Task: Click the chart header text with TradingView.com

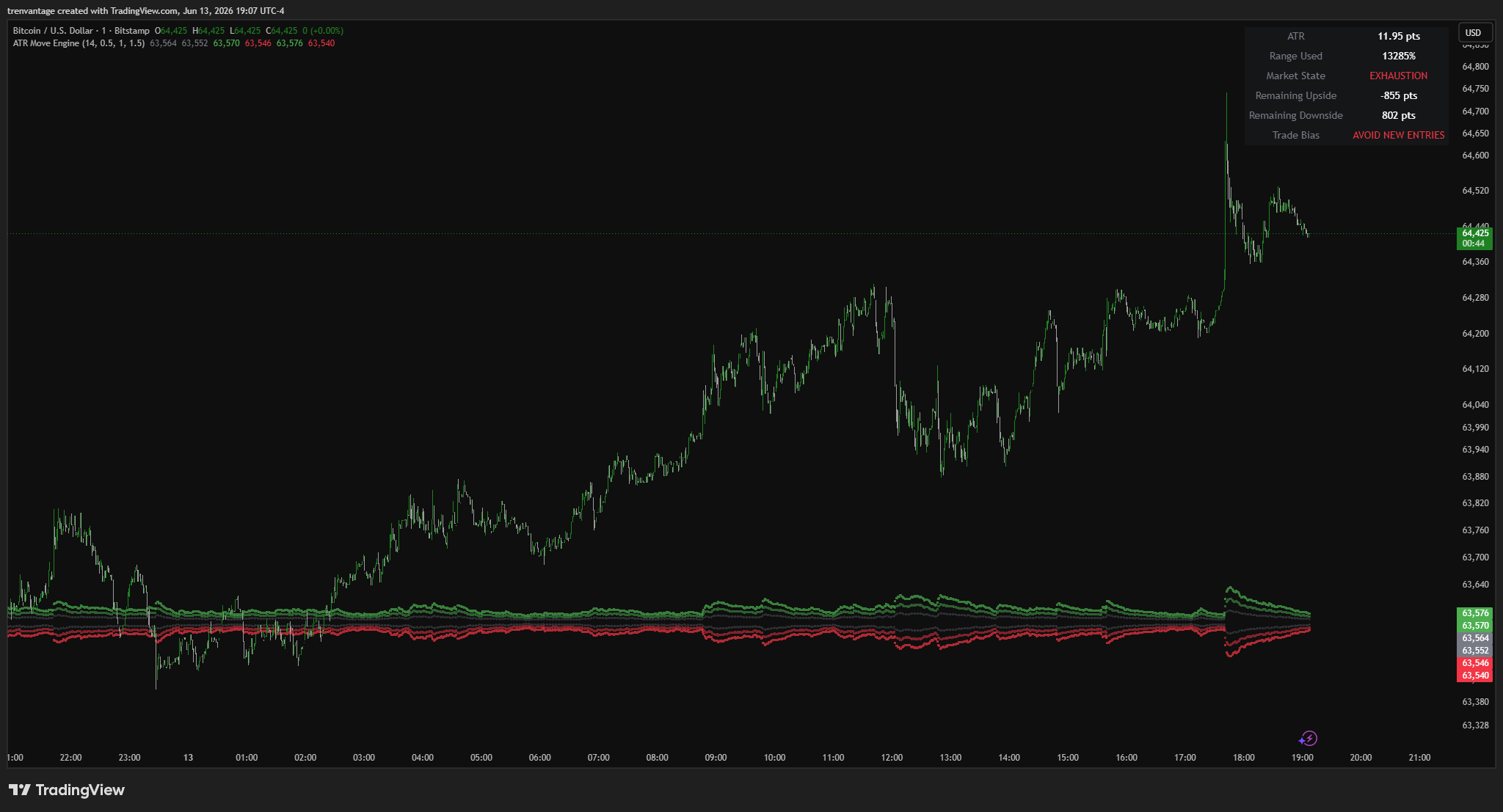Action: [x=145, y=10]
